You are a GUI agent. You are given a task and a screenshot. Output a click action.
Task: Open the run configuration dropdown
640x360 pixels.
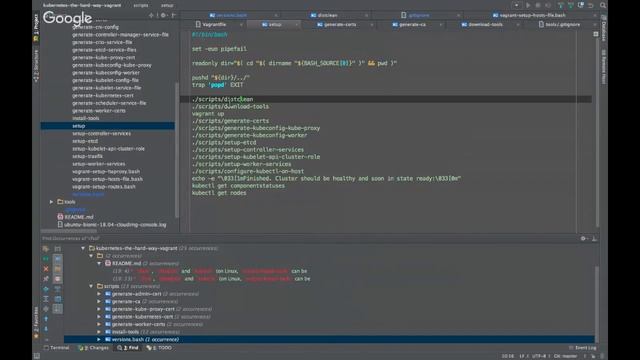(x=516, y=5)
